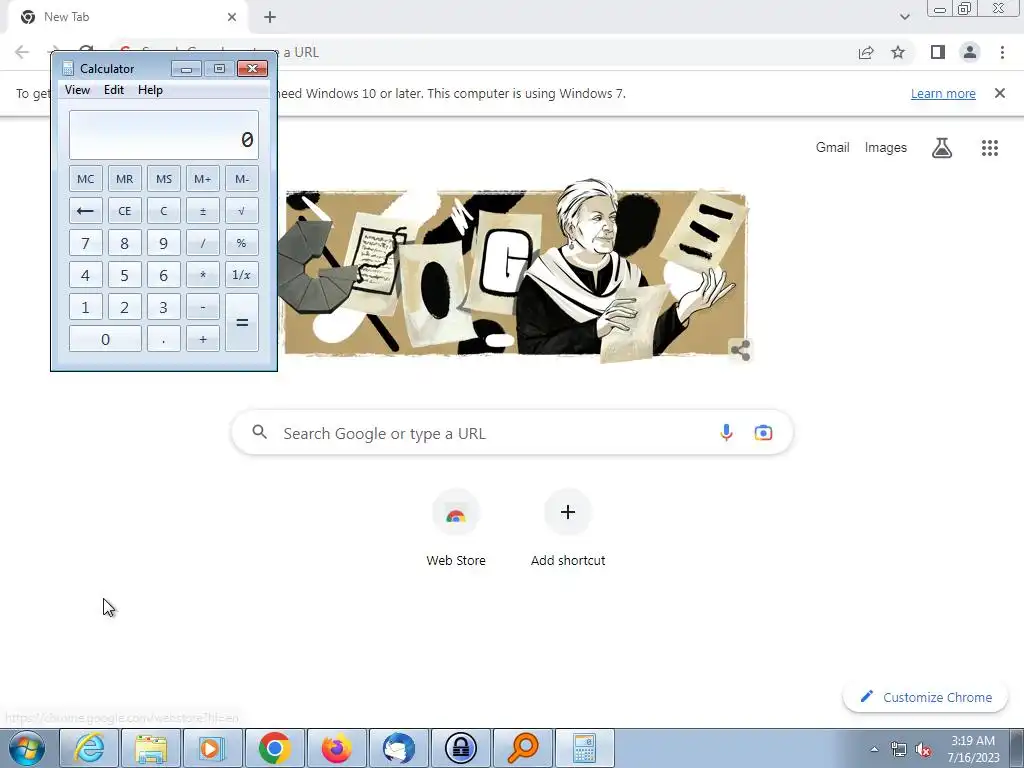Open the Windows Start button
Screen dimensions: 1024x768
point(27,748)
